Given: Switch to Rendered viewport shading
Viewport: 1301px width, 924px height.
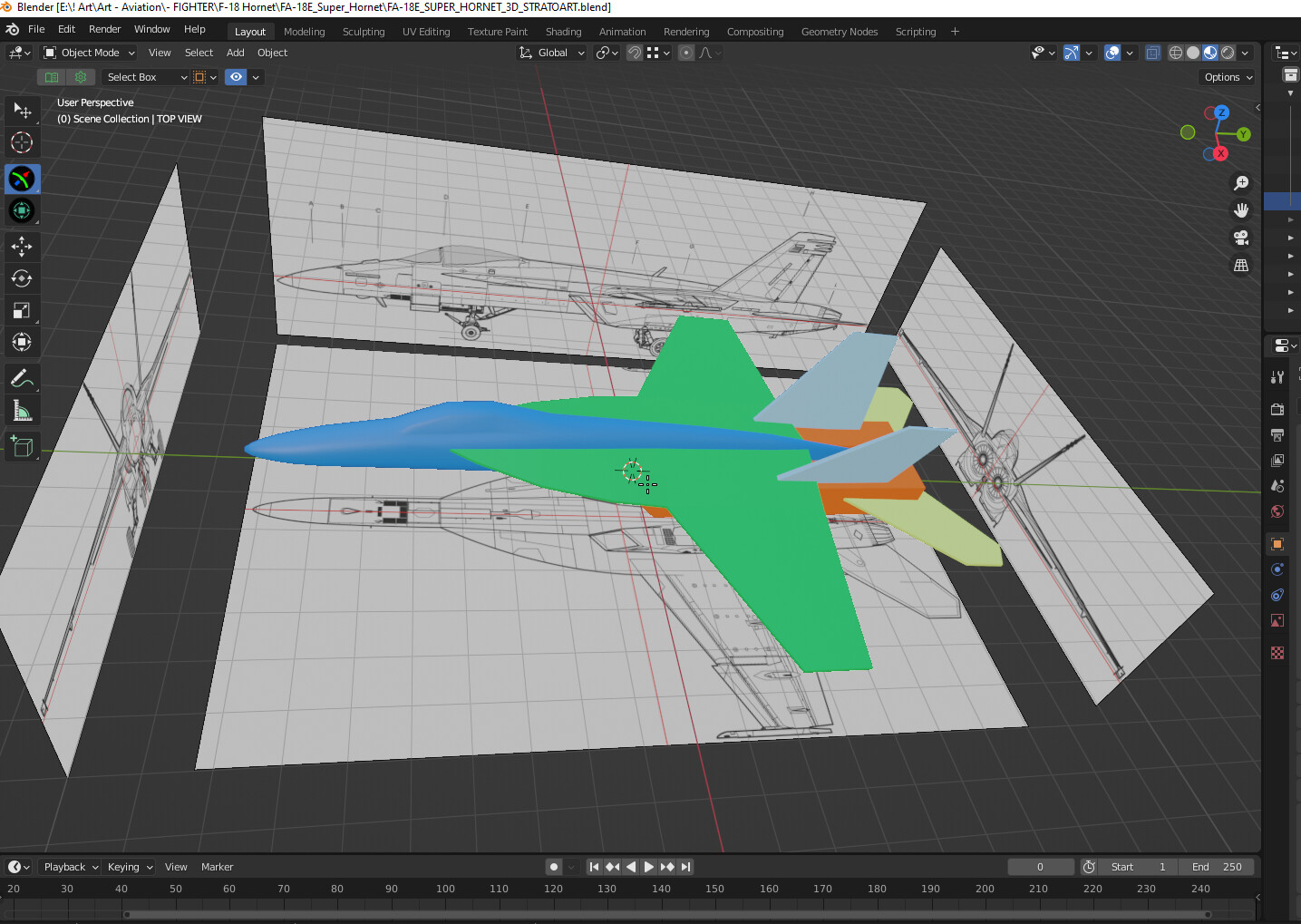Looking at the screenshot, I should tap(1228, 53).
